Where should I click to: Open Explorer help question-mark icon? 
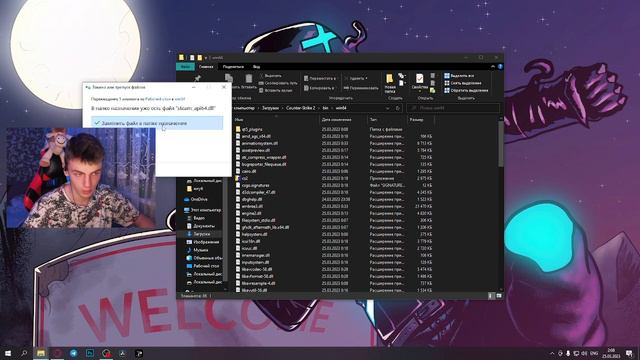coord(500,67)
